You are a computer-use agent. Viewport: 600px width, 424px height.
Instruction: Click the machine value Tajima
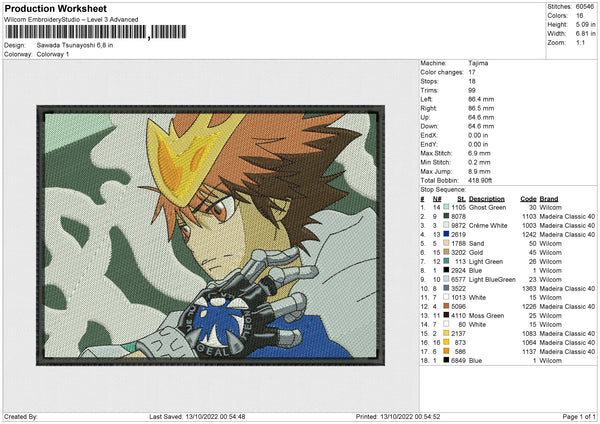click(x=478, y=63)
